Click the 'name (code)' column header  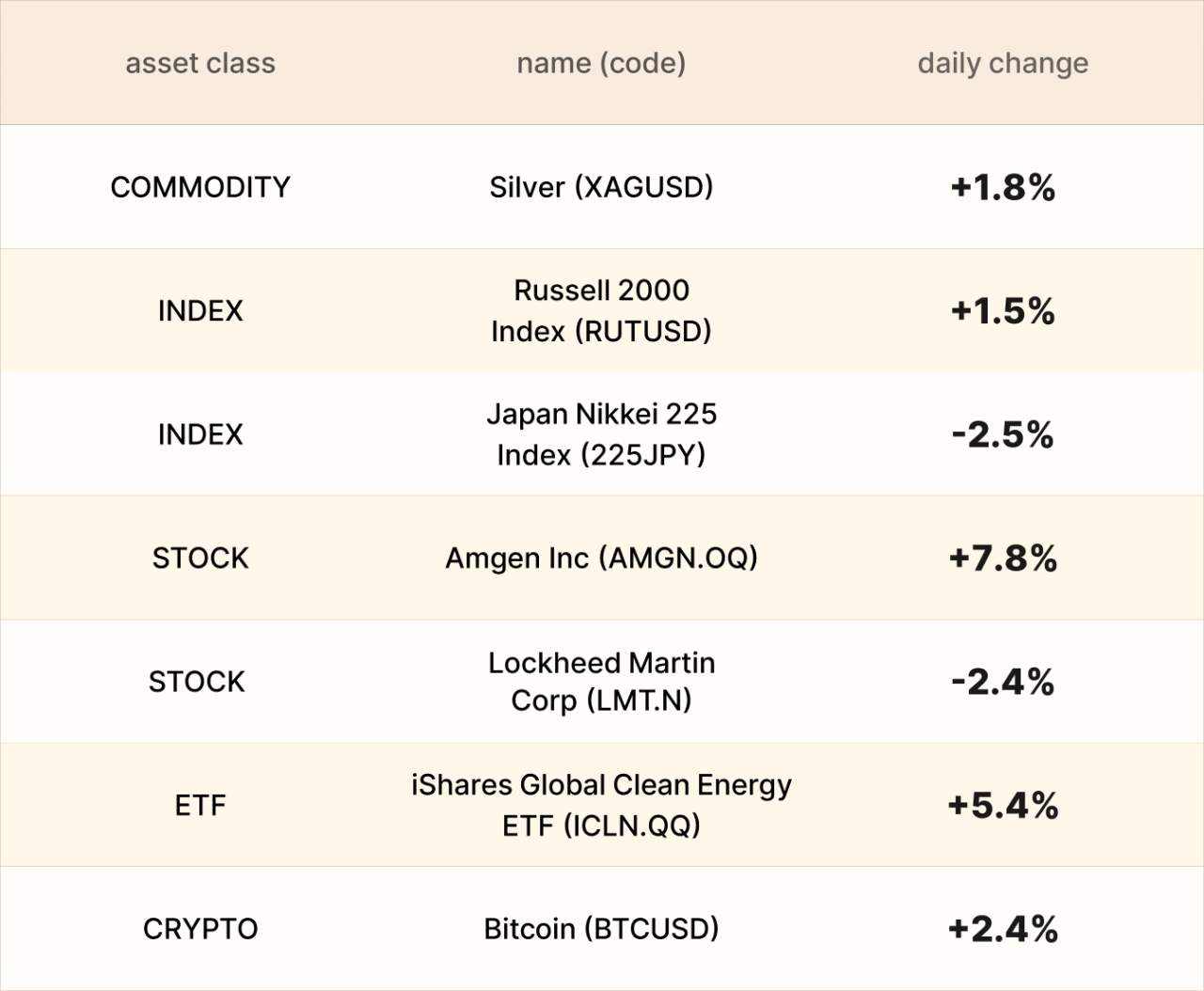point(601,63)
